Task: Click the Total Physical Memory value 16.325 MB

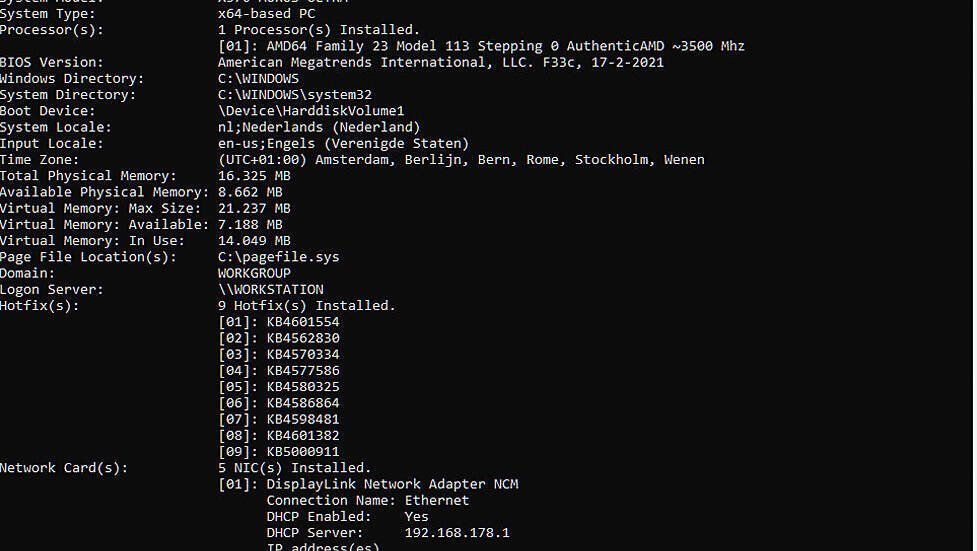Action: pyautogui.click(x=254, y=176)
